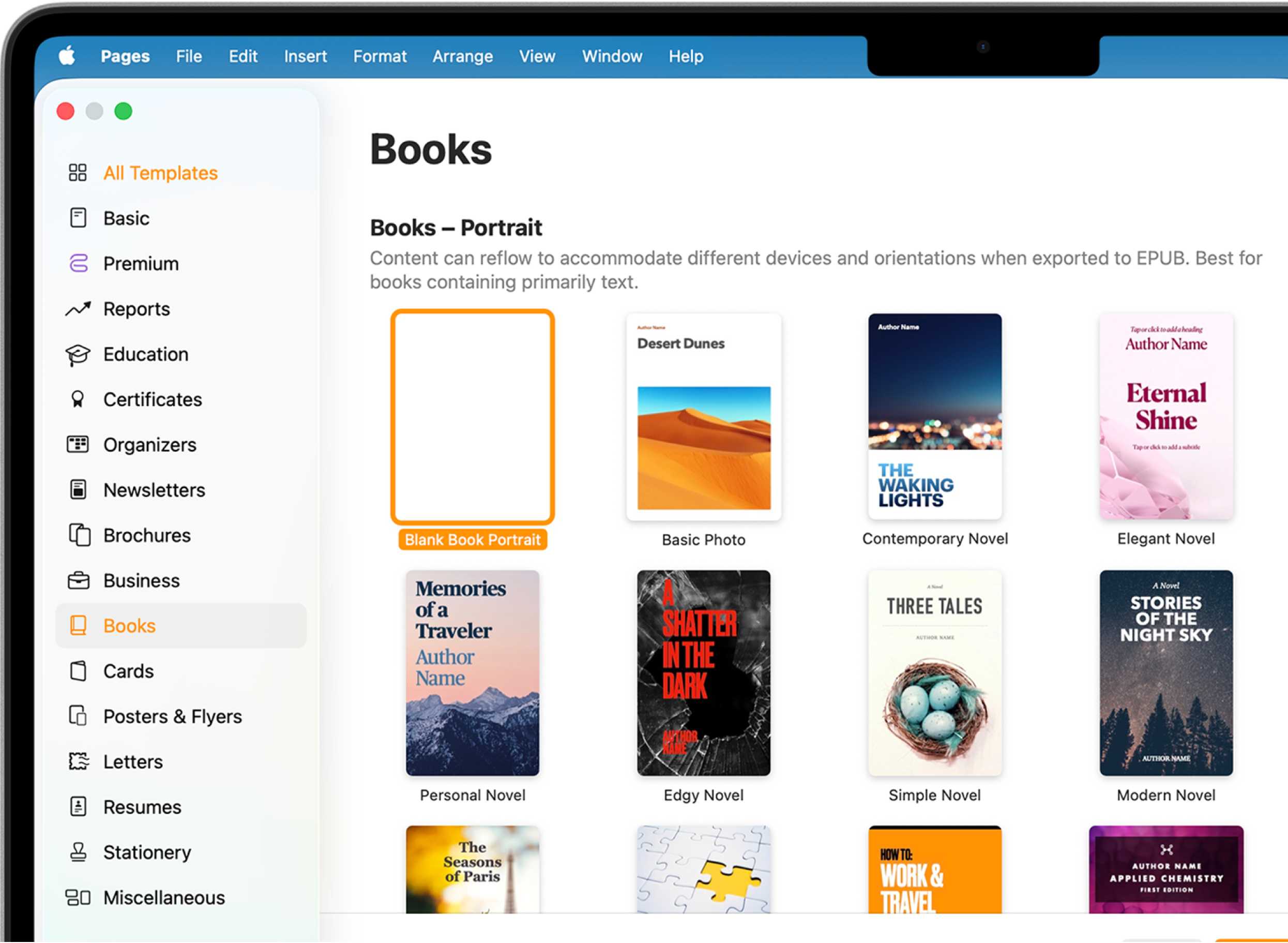The image size is (1288, 943).
Task: Open Reports via its chart icon
Action: [78, 308]
